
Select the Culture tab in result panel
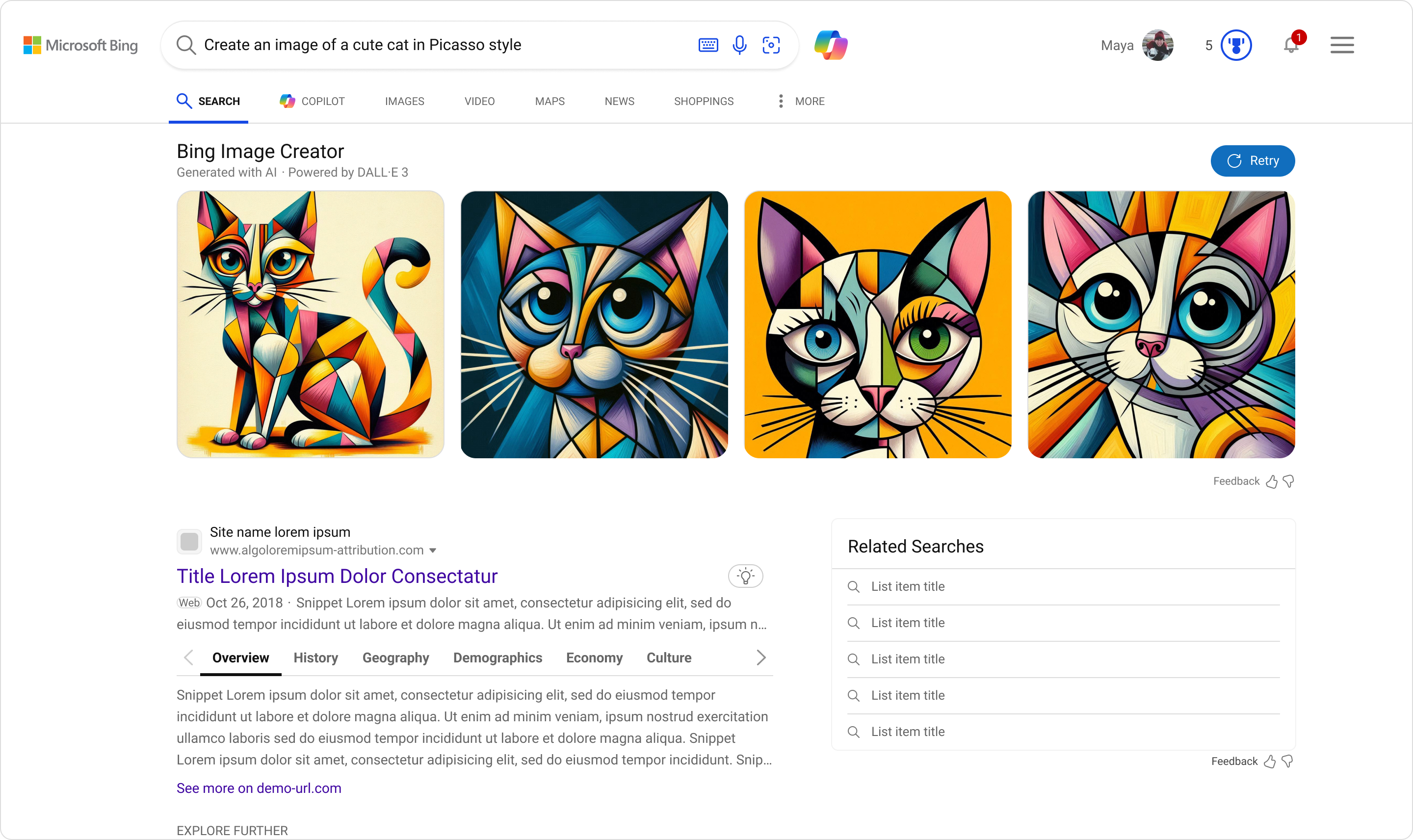coord(668,657)
